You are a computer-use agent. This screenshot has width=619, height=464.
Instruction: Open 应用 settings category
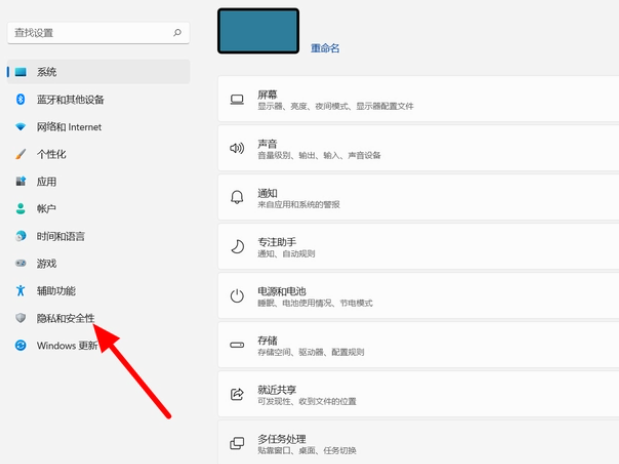(46, 182)
